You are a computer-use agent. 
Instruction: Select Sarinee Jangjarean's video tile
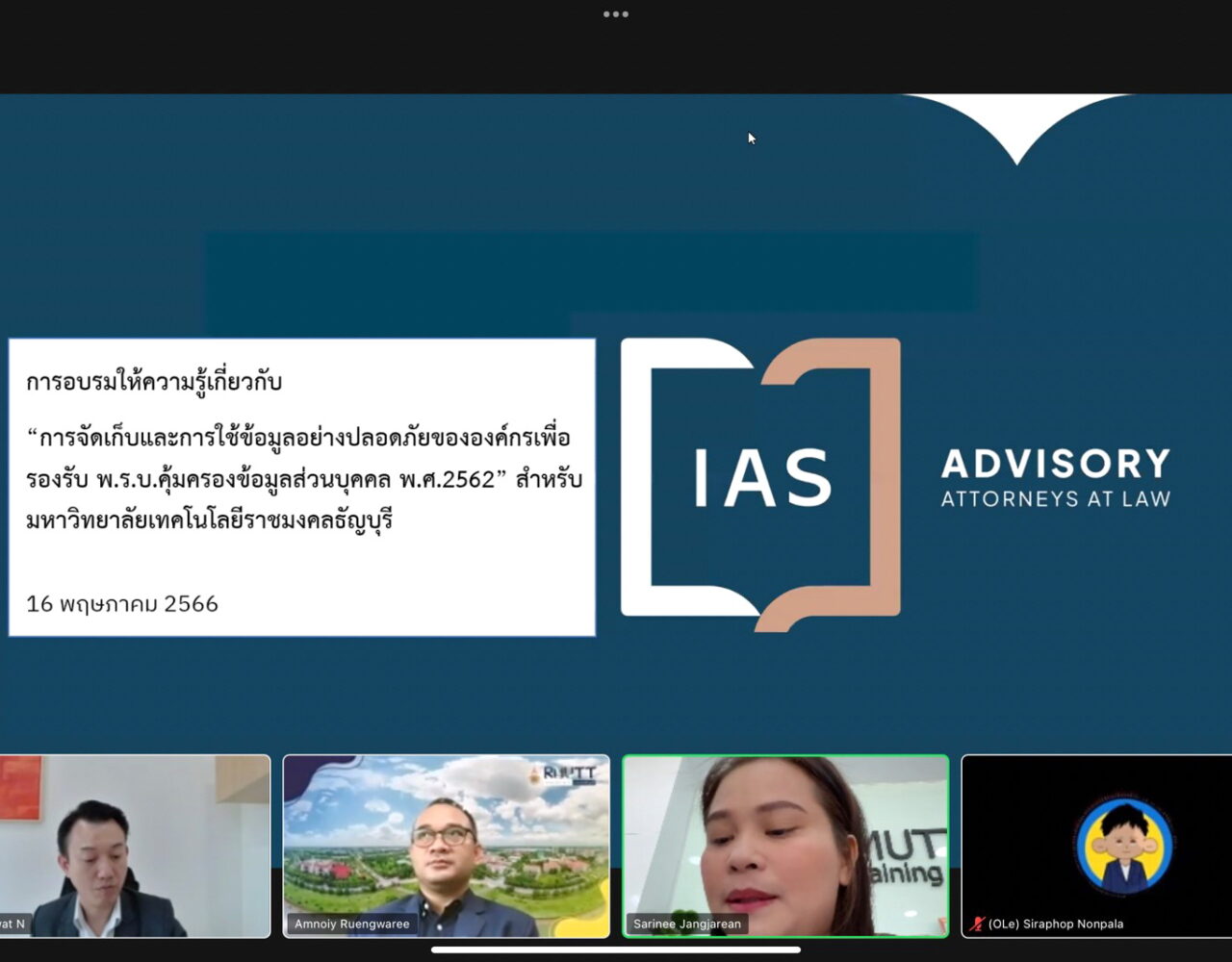785,846
